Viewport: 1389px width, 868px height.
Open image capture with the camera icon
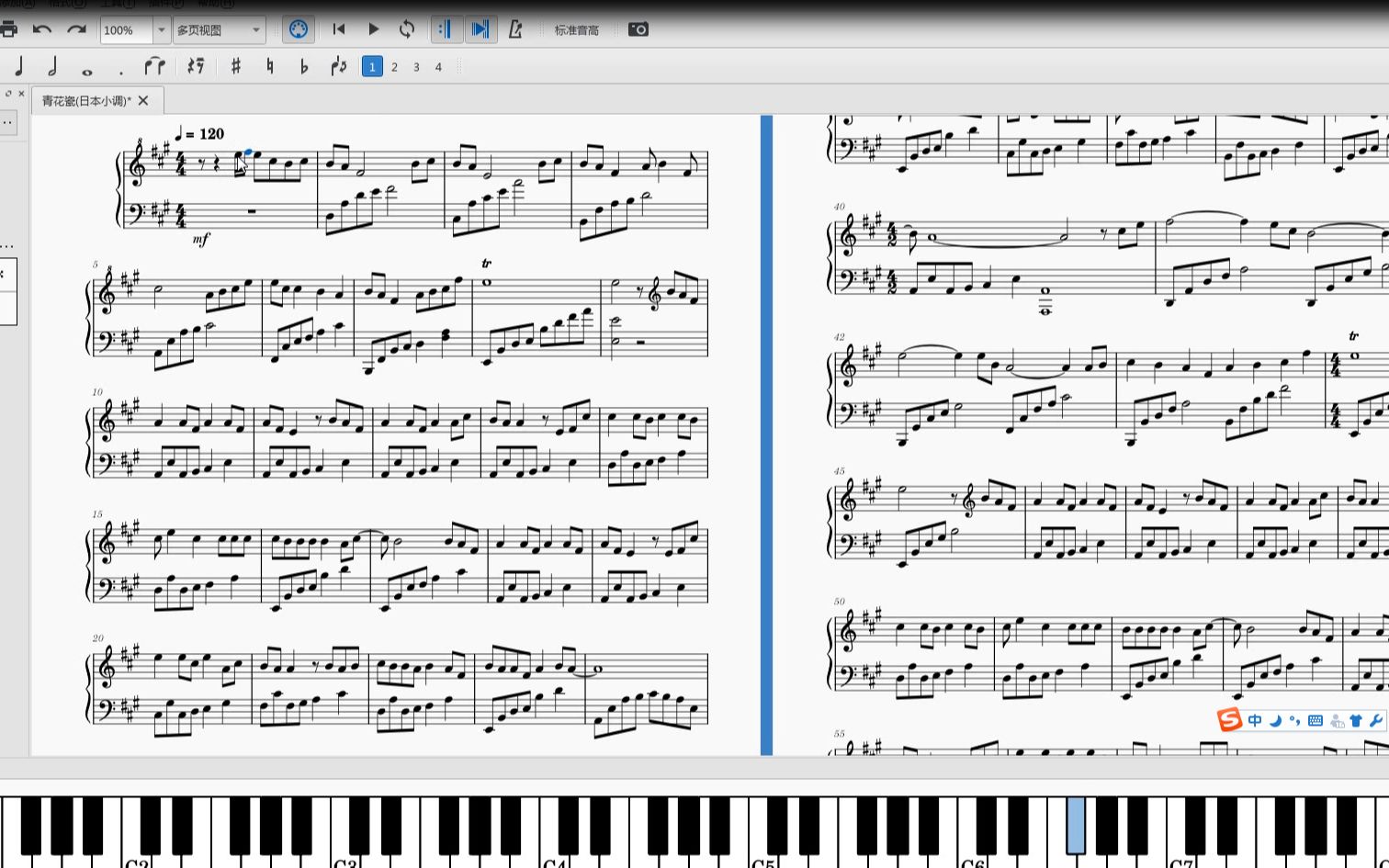(x=638, y=29)
